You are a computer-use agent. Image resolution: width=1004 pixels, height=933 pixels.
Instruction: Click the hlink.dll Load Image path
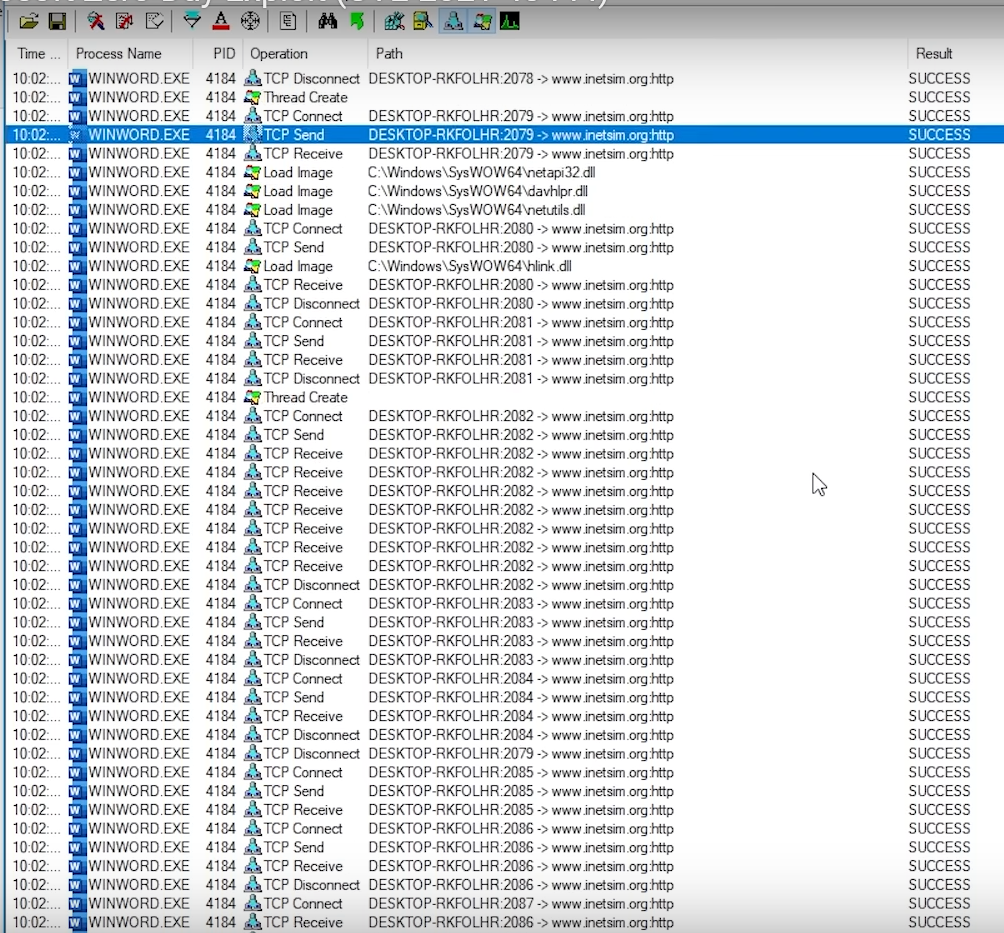coord(470,266)
